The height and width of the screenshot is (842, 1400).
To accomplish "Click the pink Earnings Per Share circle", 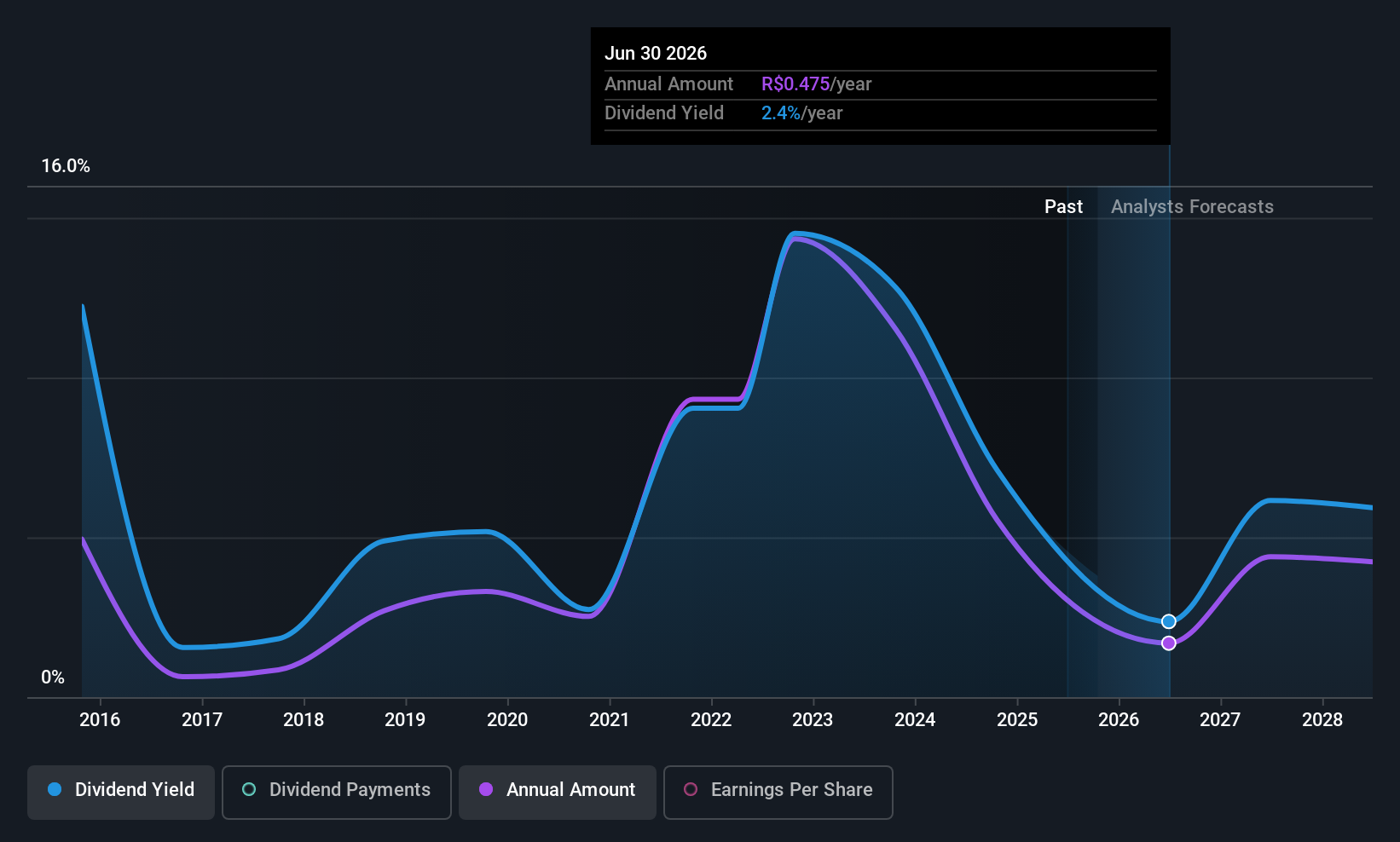I will click(691, 790).
